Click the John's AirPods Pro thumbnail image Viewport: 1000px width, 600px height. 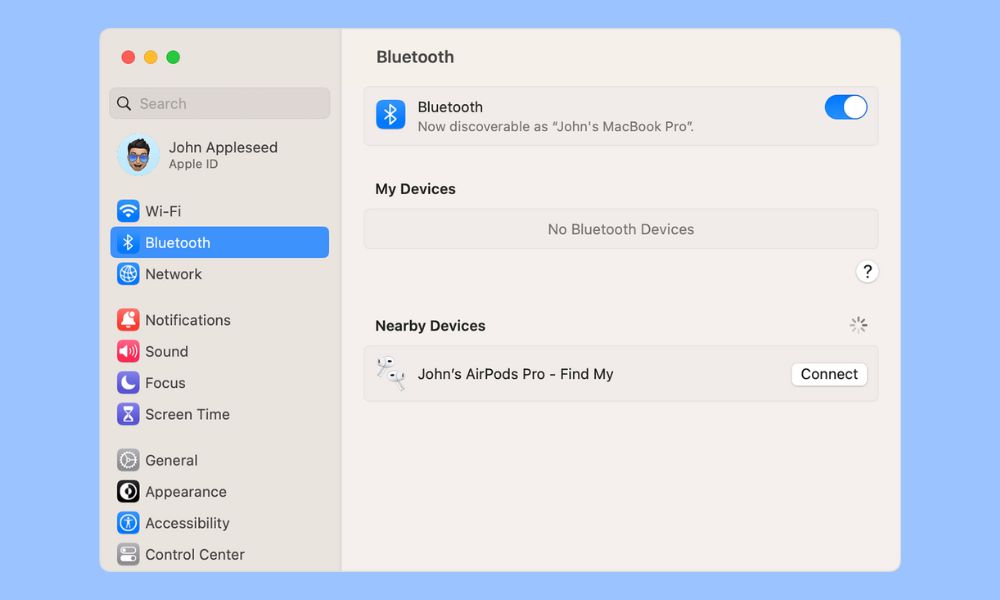tap(390, 374)
